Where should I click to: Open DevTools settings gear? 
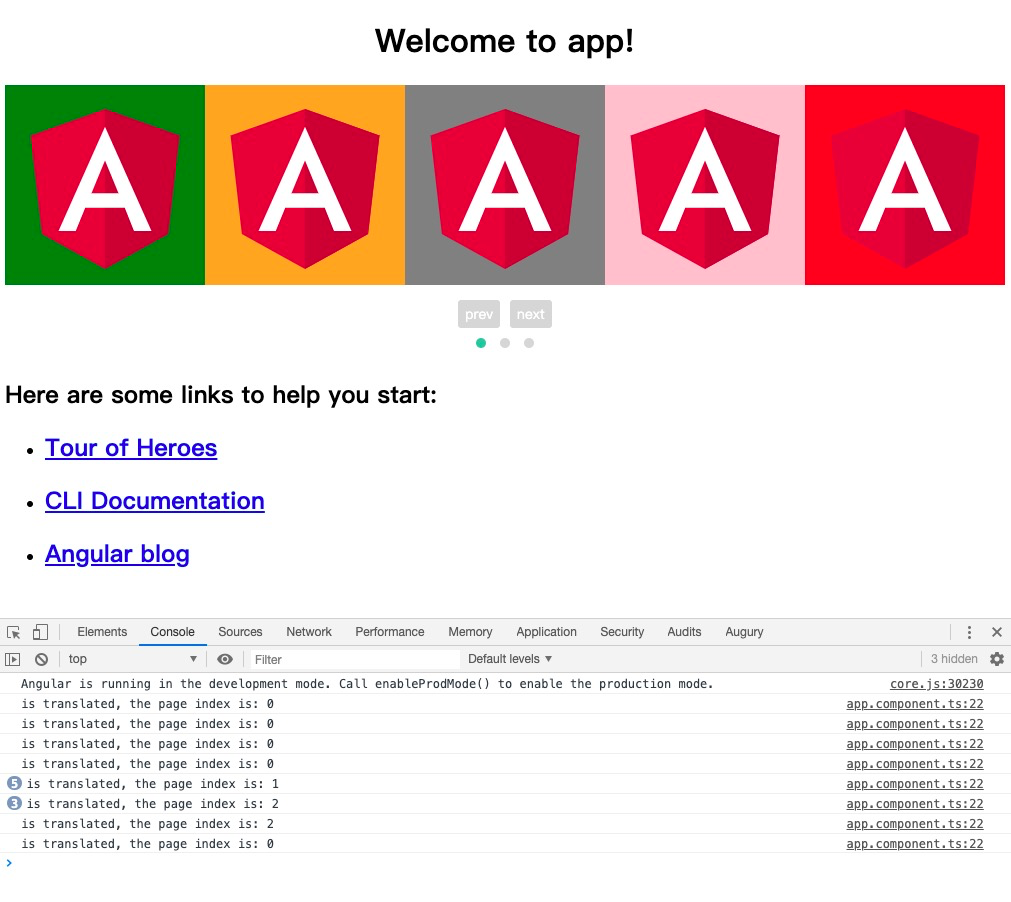[x=996, y=658]
